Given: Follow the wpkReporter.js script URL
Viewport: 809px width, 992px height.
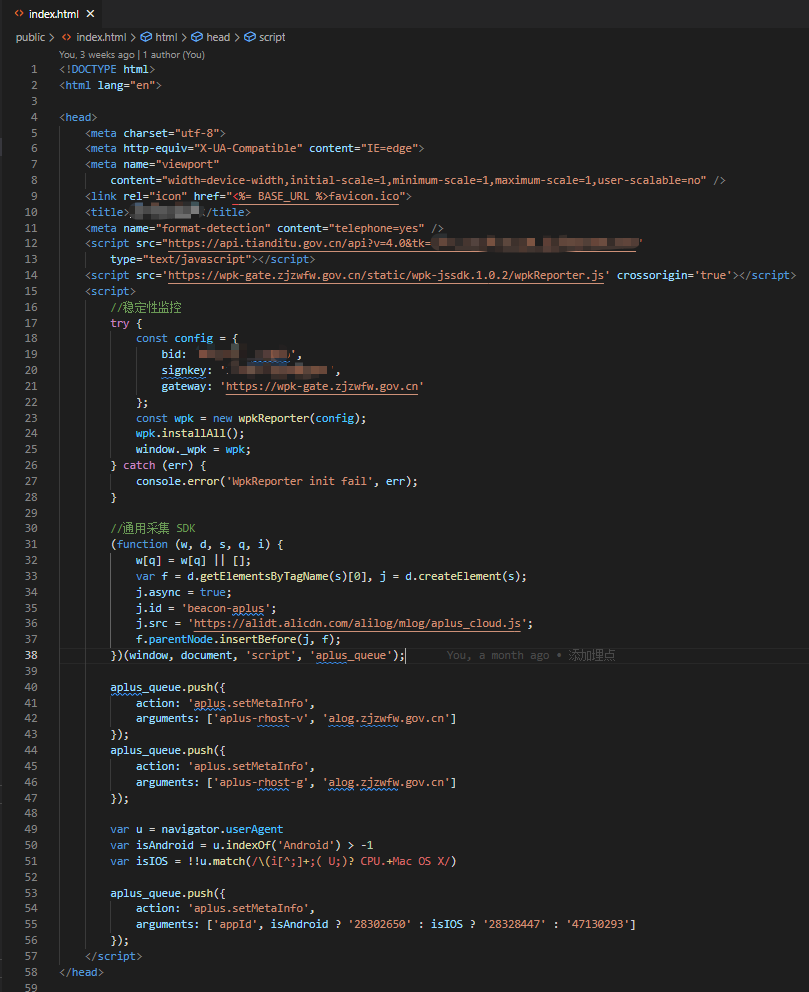Looking at the screenshot, I should click(x=386, y=275).
